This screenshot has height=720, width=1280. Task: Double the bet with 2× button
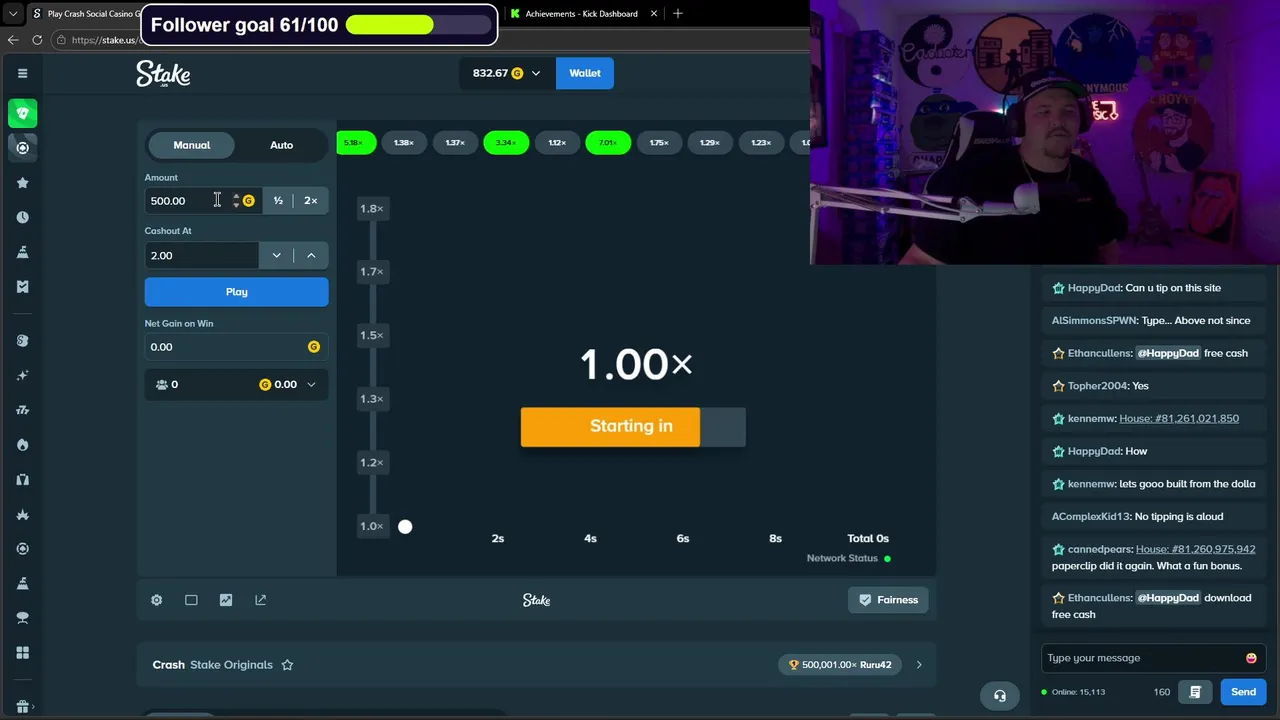click(x=311, y=201)
